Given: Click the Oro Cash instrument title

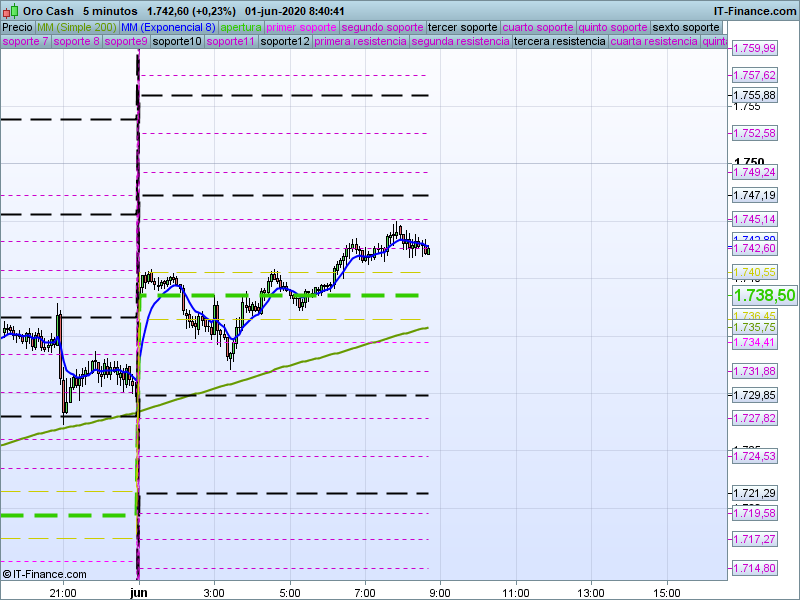Looking at the screenshot, I should point(48,11).
